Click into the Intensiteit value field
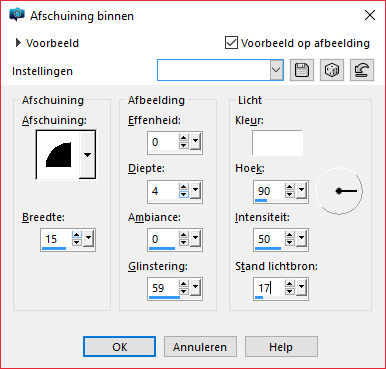Screen dimensions: 386x369 [269, 239]
